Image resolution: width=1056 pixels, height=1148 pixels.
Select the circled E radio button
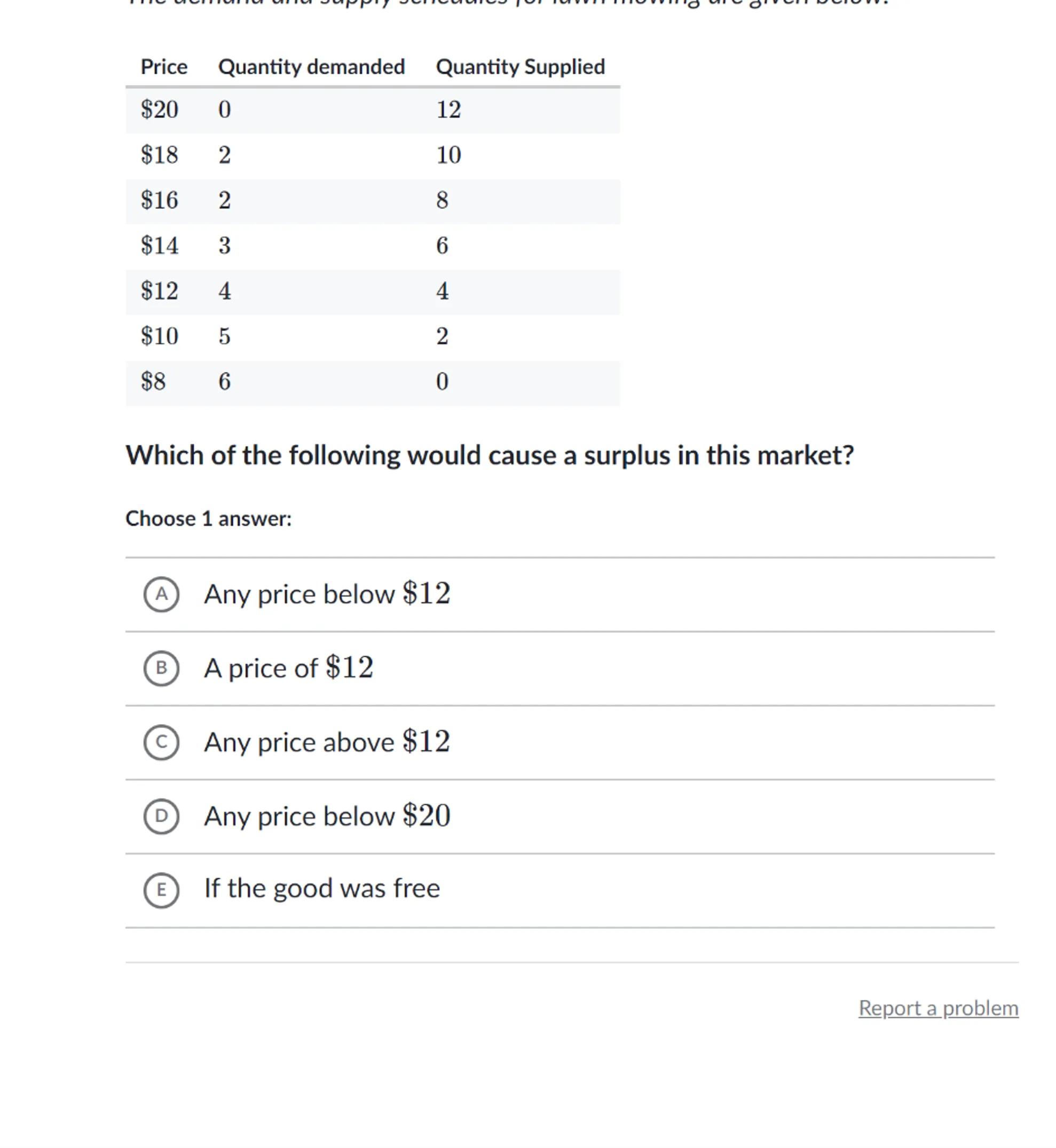(x=161, y=890)
